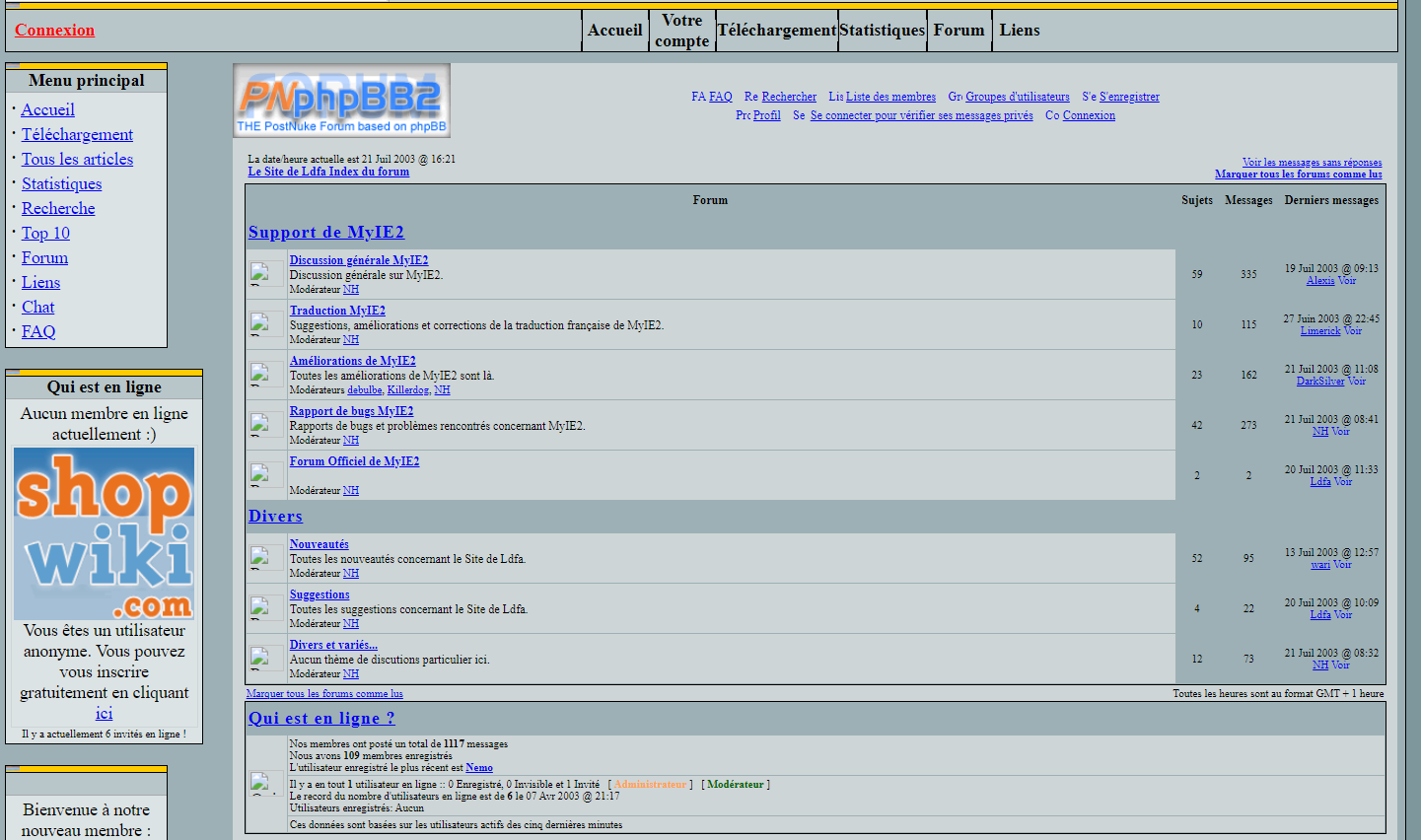This screenshot has width=1421, height=840.
Task: Open Tous les articles in sidebar
Action: pos(77,159)
